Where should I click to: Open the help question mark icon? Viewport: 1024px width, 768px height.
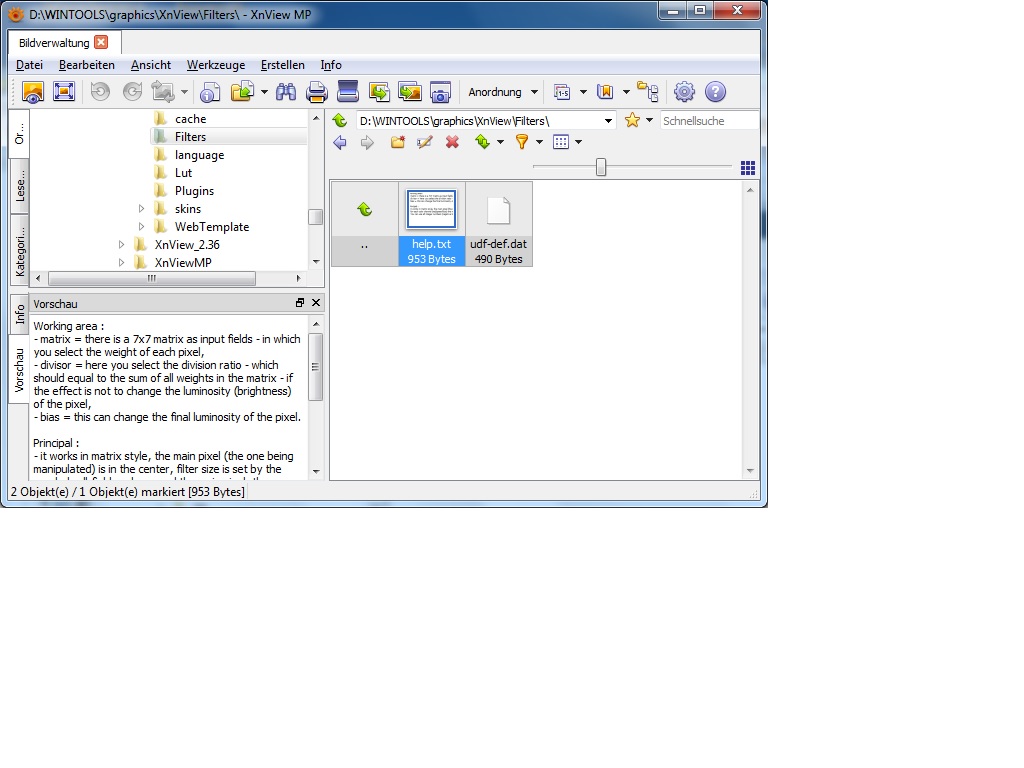(x=716, y=92)
